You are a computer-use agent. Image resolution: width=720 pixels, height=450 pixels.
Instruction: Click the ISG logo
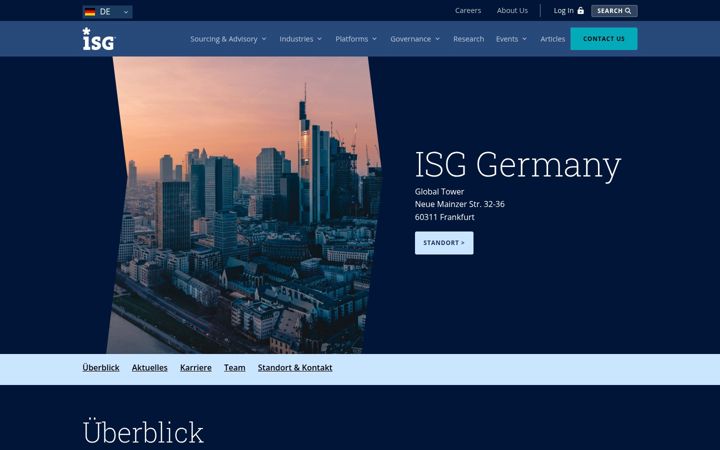point(99,39)
